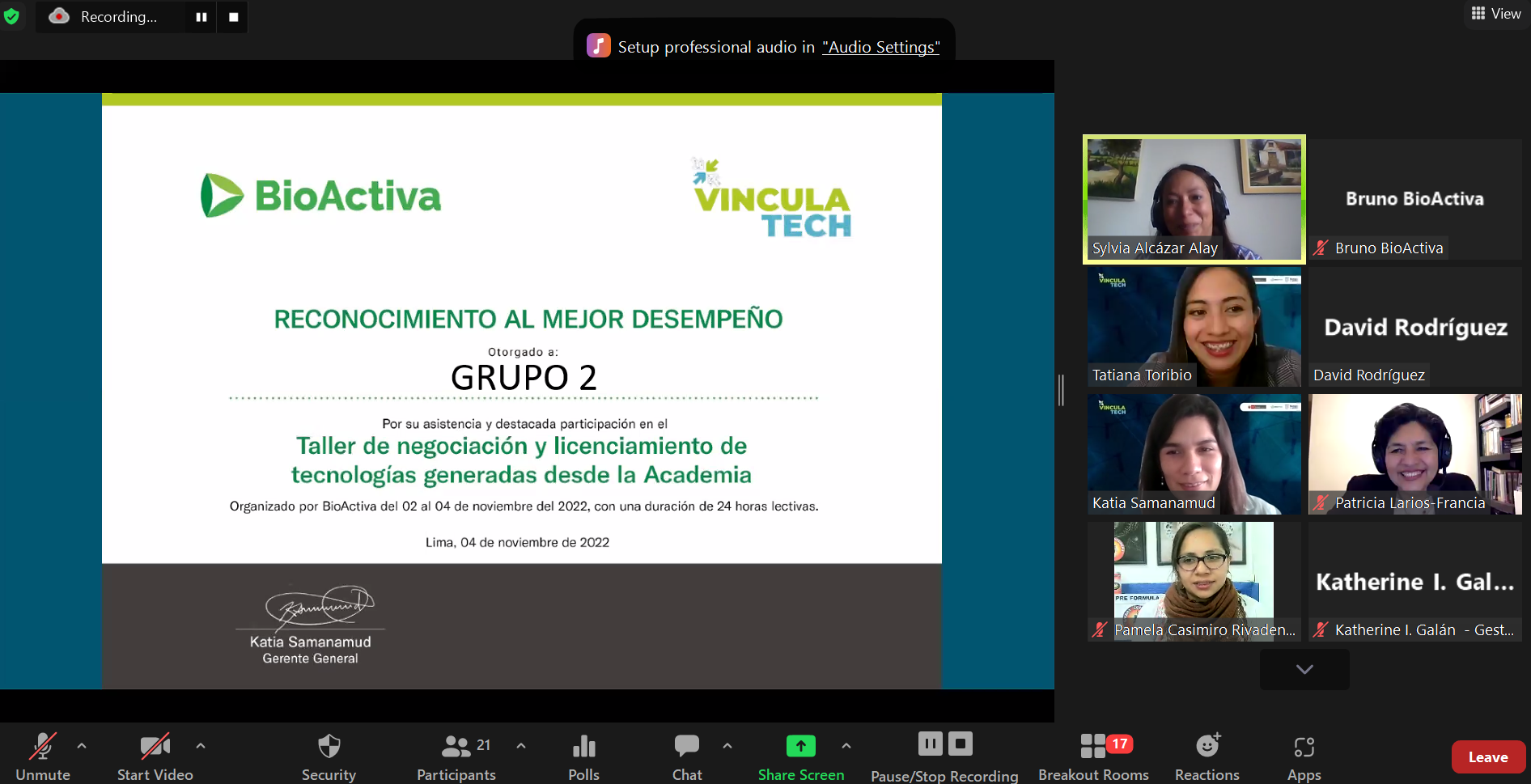Expand share options arrow beside Share Screen
The image size is (1531, 784).
[846, 746]
